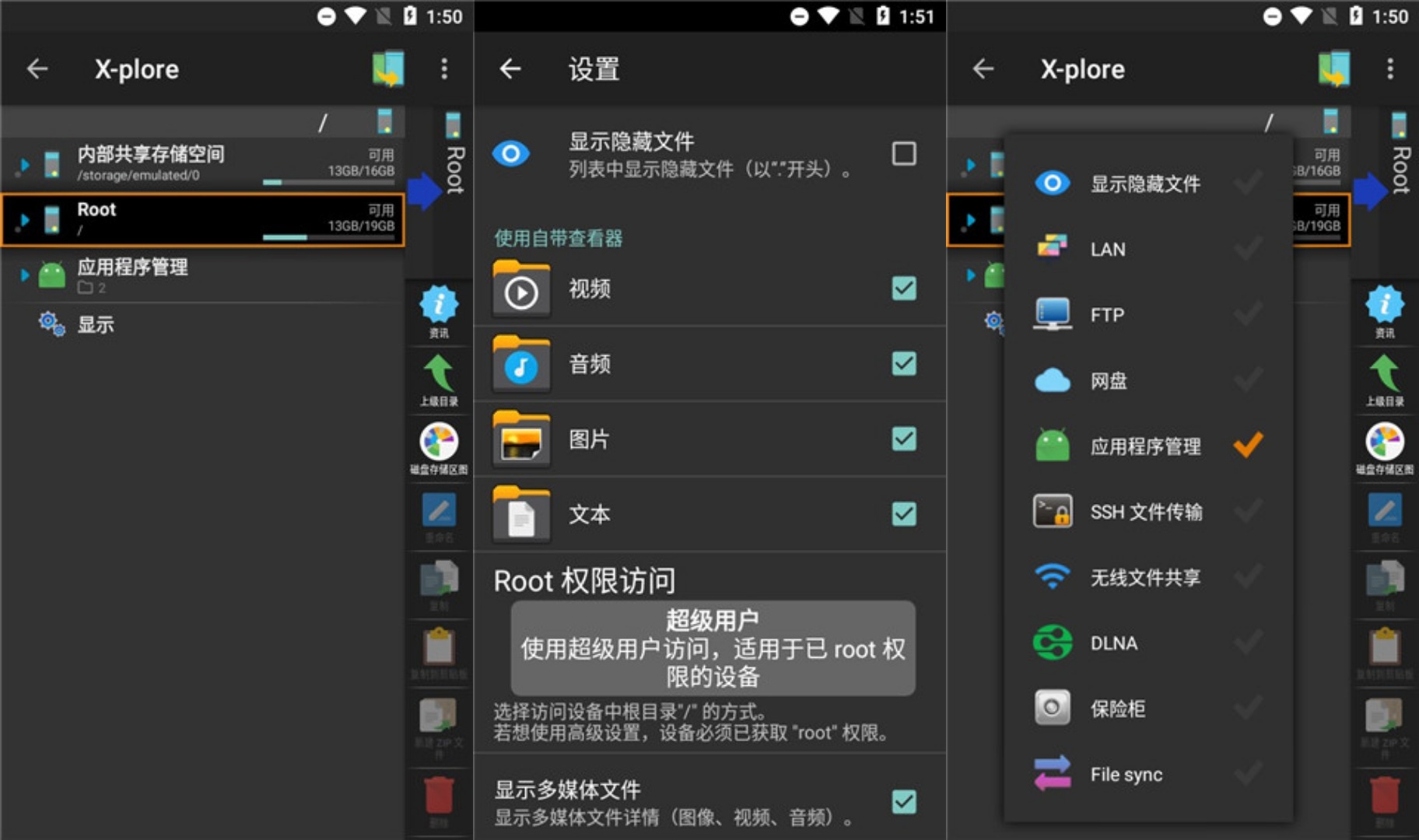The image size is (1419, 840).
Task: Select 显示隐藏文件 in the popup menu
Action: tap(1148, 184)
